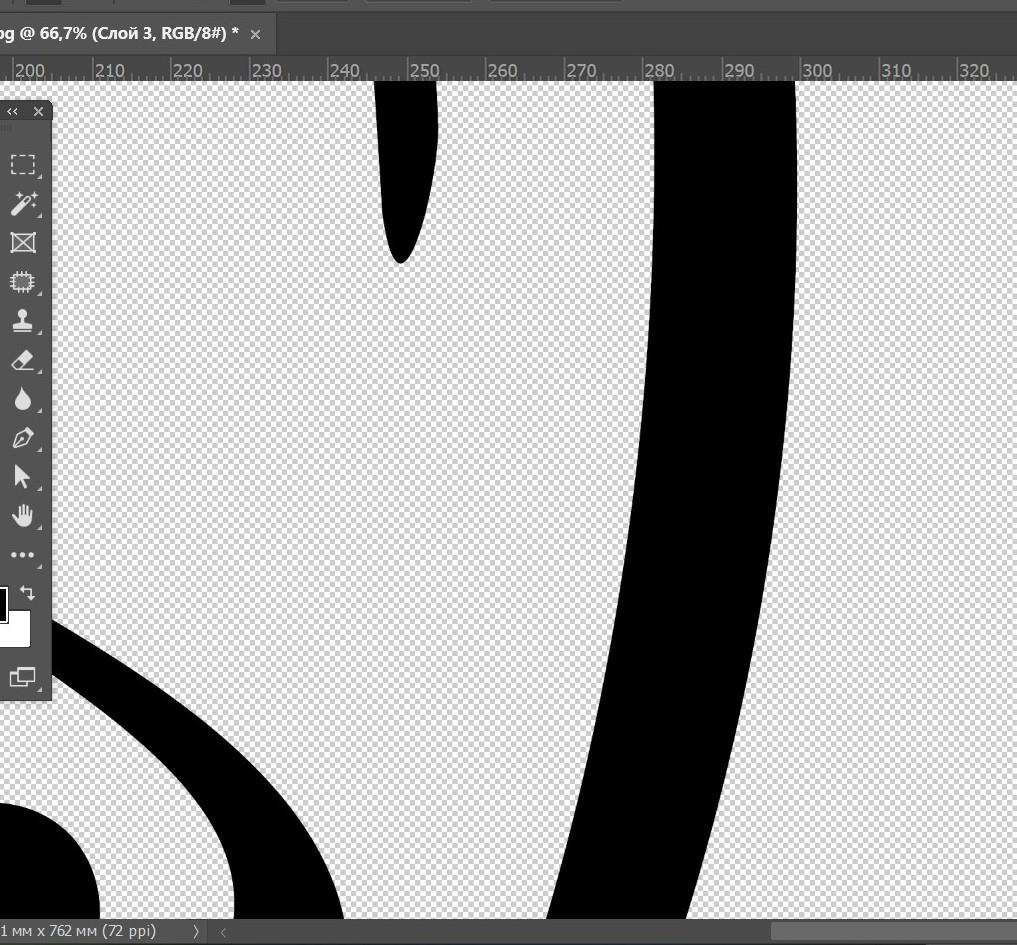The image size is (1017, 945).
Task: Open the Edit Toolbar three-dots menu
Action: (x=22, y=555)
